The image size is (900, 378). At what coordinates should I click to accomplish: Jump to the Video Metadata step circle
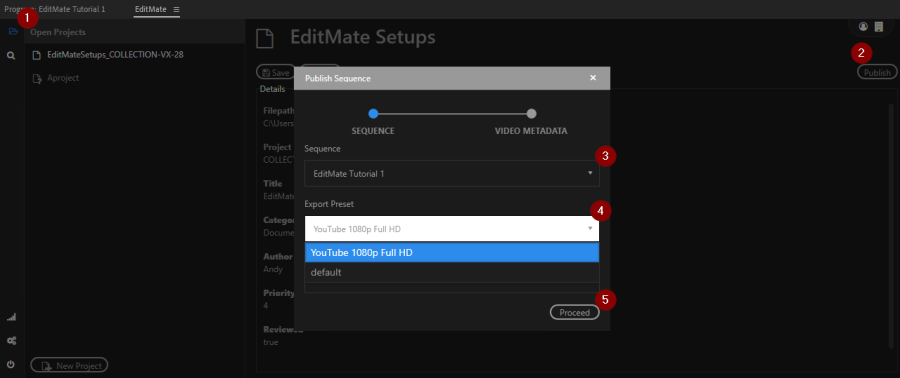point(532,113)
